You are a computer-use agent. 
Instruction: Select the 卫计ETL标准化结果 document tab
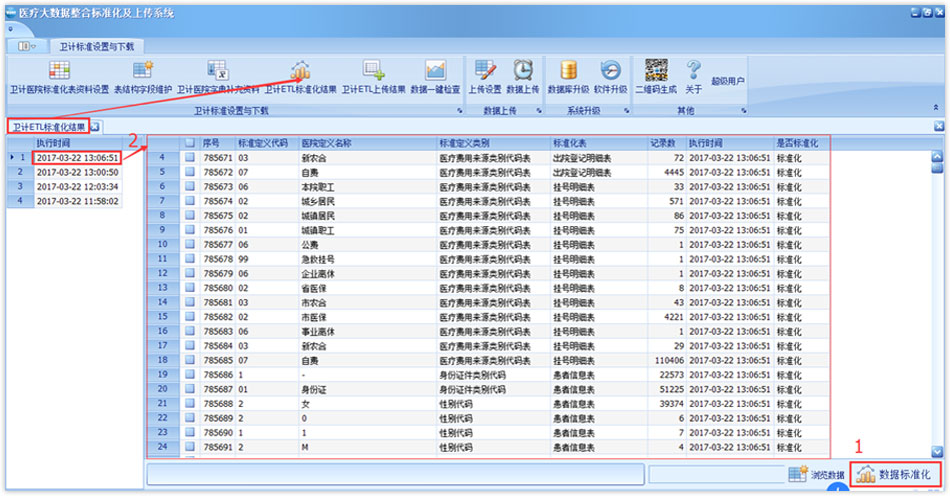(x=48, y=127)
